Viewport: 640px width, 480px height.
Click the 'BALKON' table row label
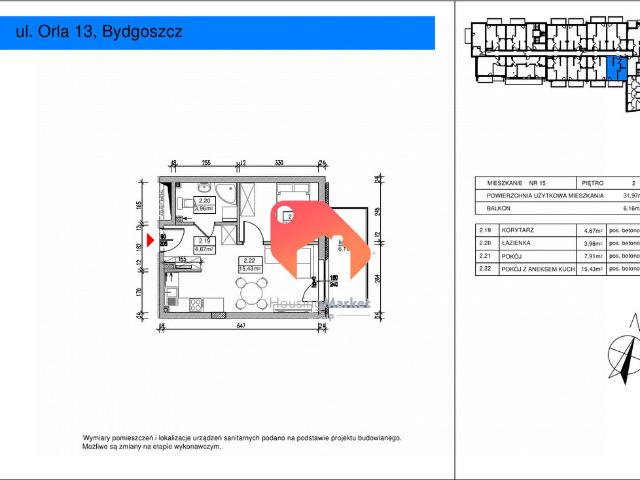tap(499, 208)
